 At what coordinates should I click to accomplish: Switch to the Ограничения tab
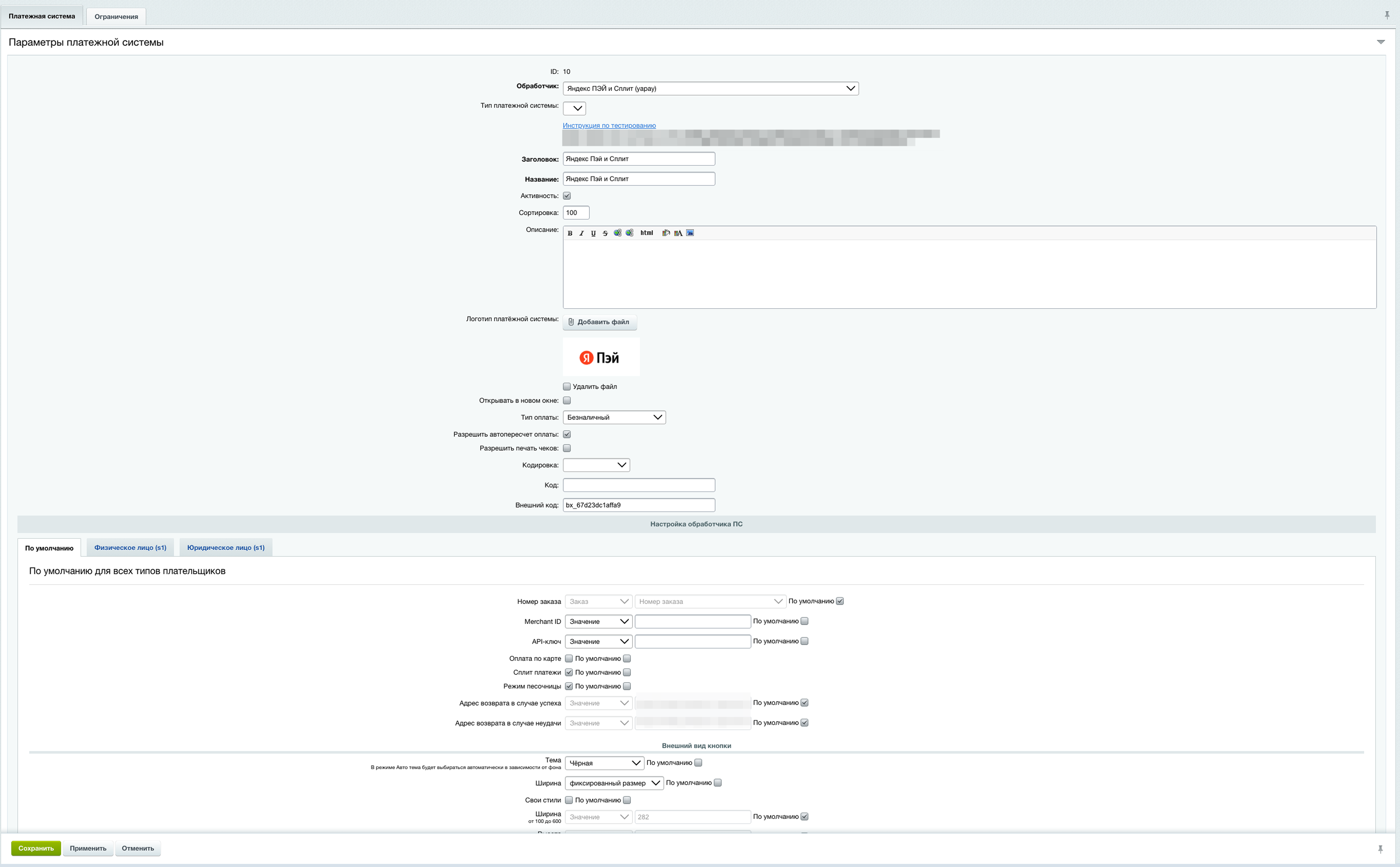click(x=116, y=17)
